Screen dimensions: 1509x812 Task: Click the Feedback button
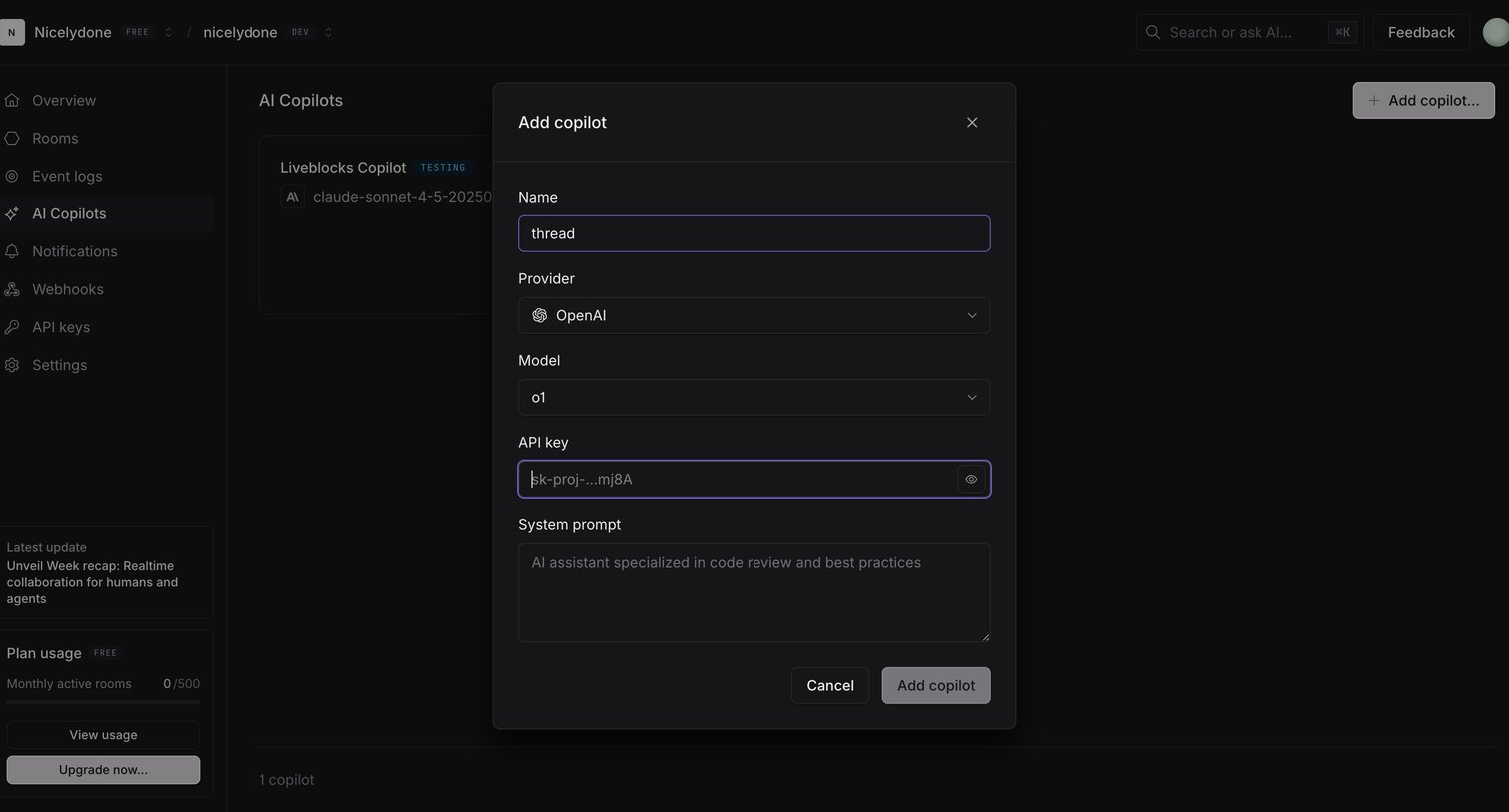pos(1421,32)
